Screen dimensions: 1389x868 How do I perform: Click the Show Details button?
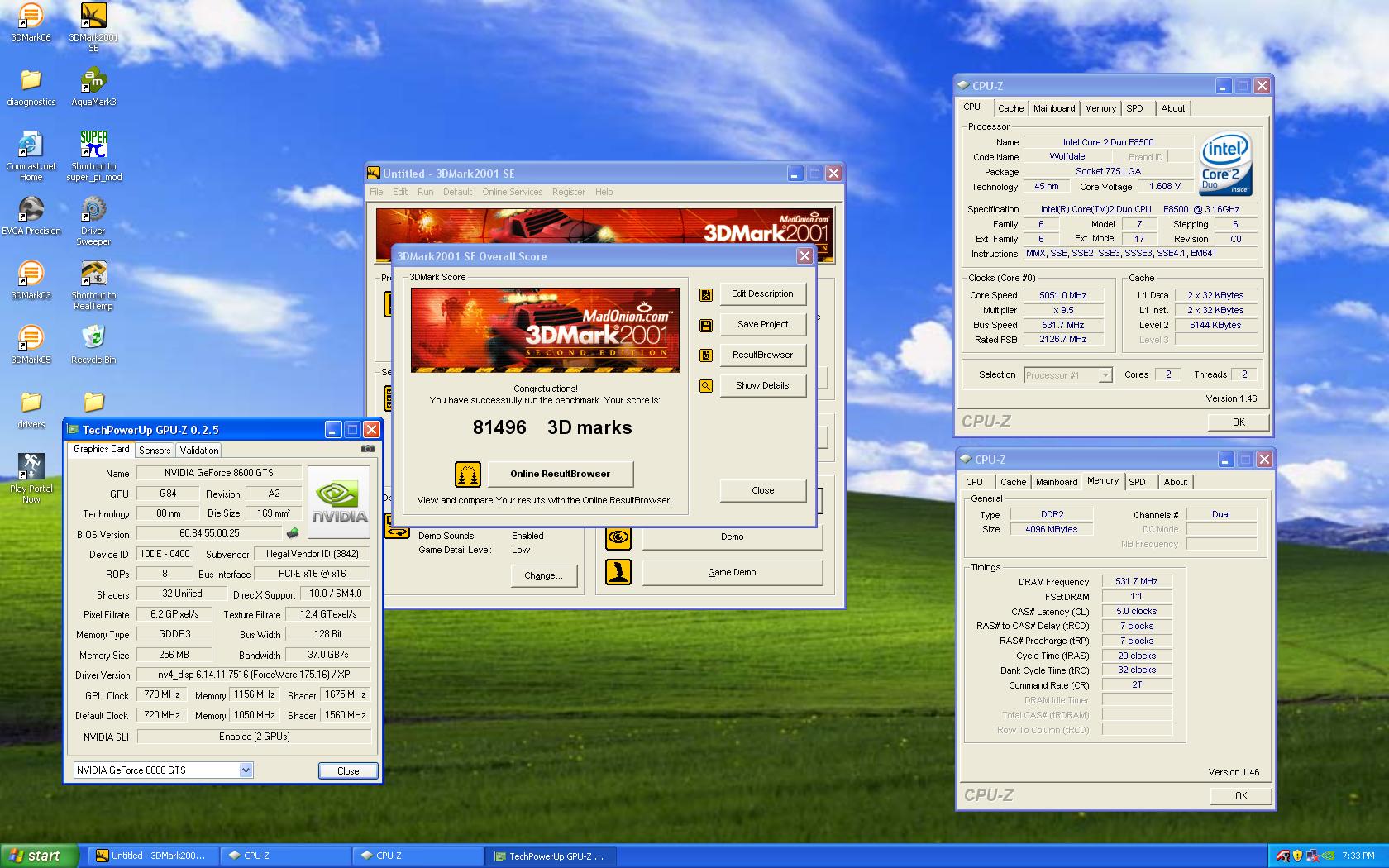point(762,386)
